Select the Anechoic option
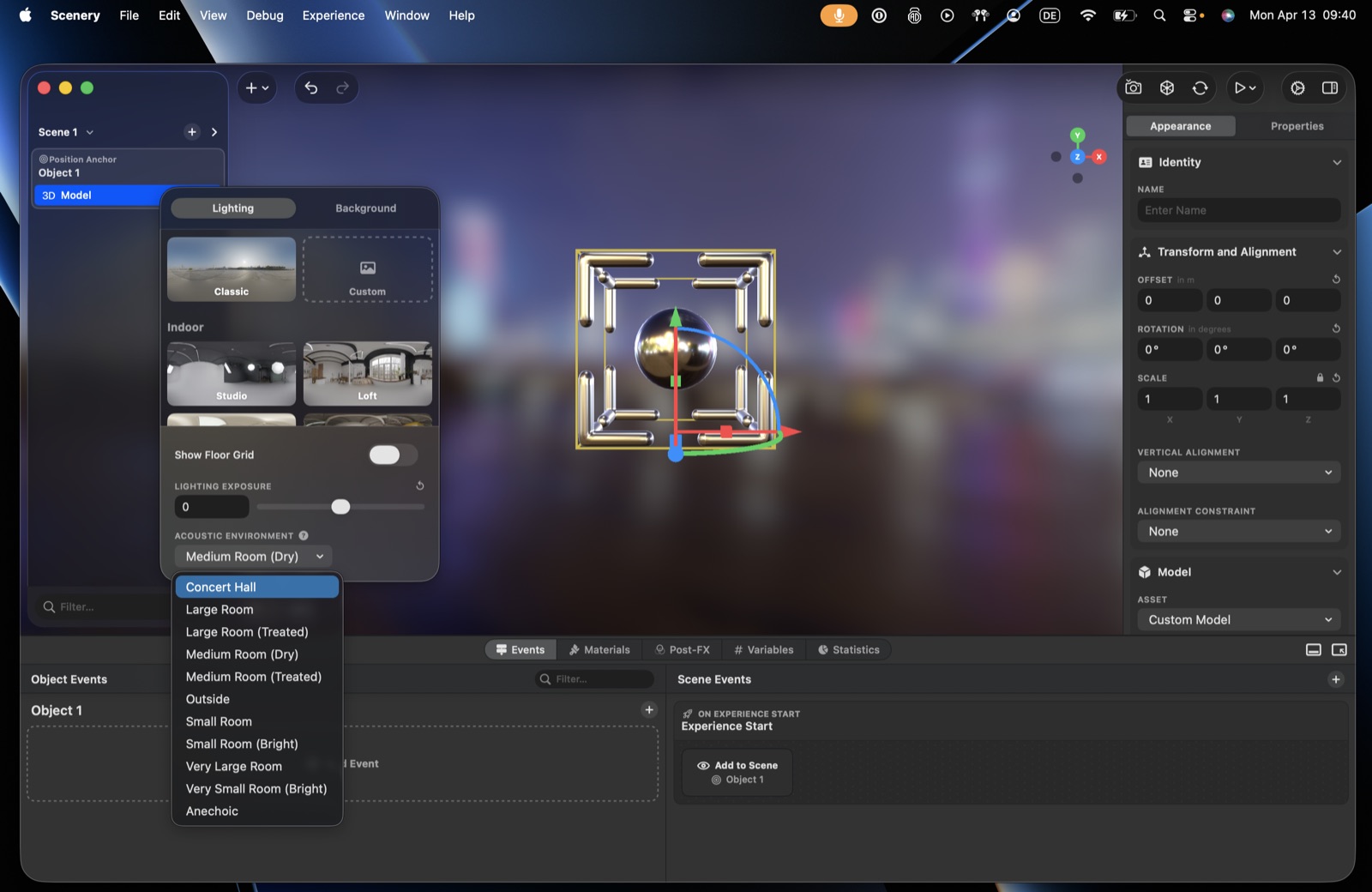The height and width of the screenshot is (892, 1372). coord(257,811)
